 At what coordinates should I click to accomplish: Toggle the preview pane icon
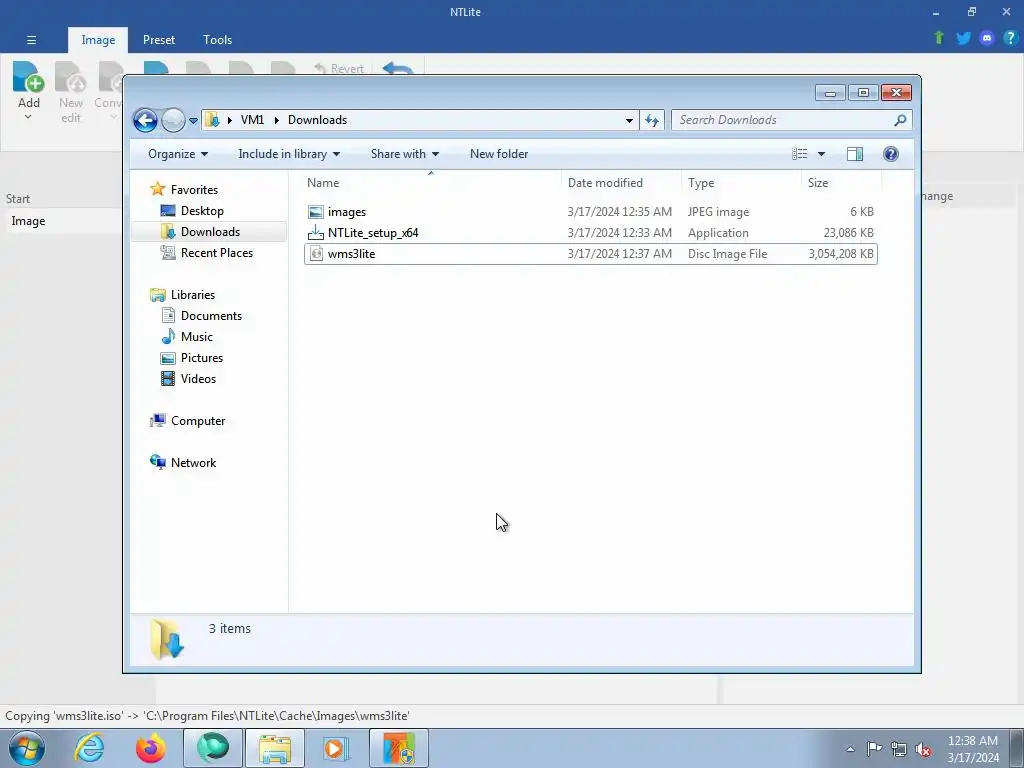(x=854, y=154)
